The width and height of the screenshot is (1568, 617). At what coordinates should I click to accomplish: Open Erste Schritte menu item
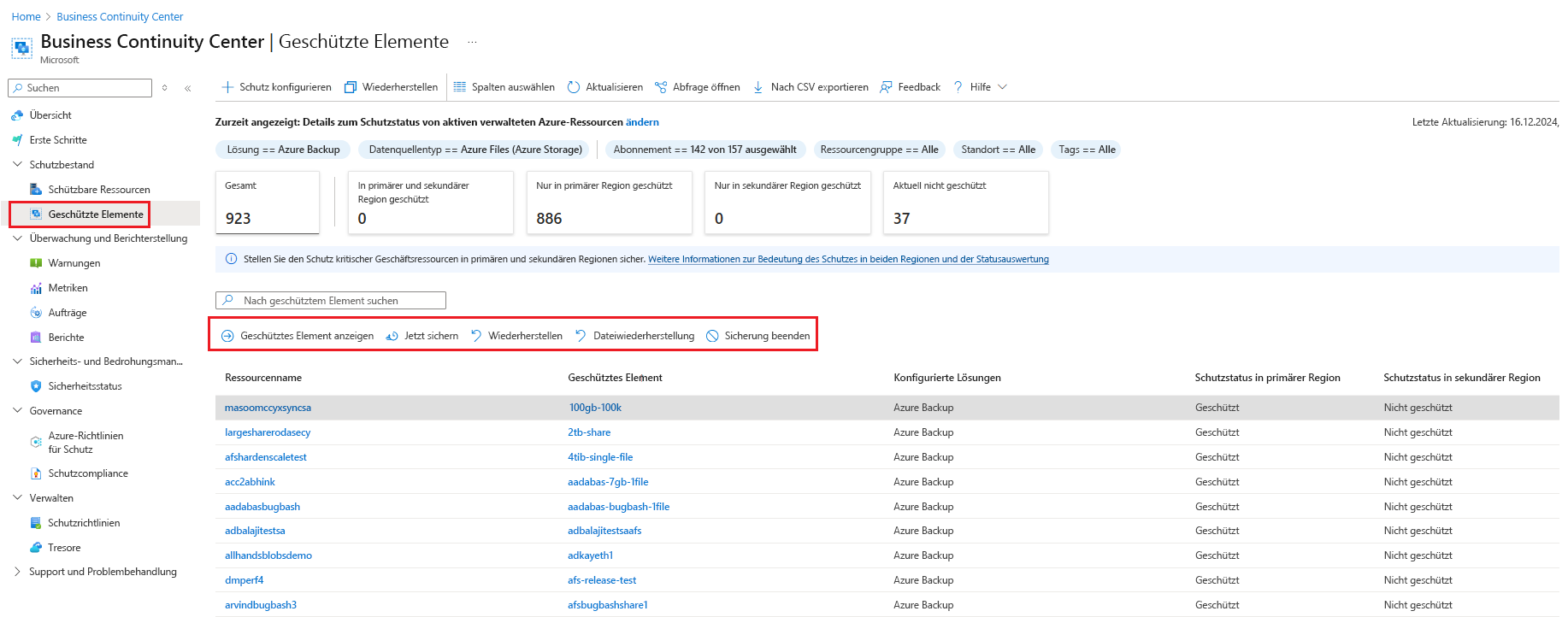point(58,140)
